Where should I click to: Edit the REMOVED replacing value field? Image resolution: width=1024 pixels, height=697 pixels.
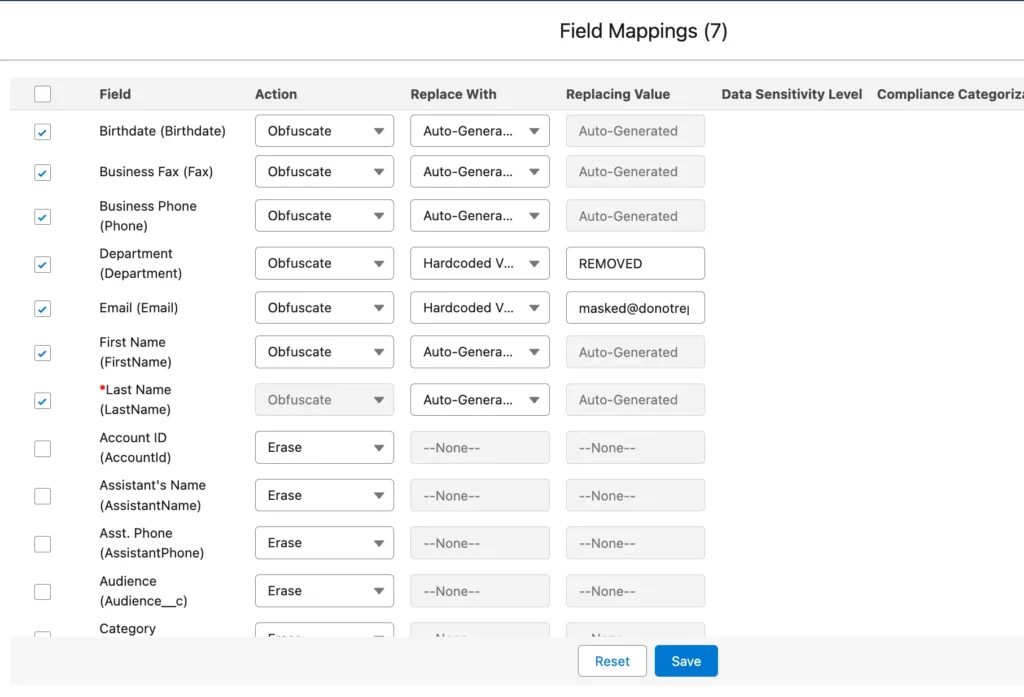[x=635, y=264]
